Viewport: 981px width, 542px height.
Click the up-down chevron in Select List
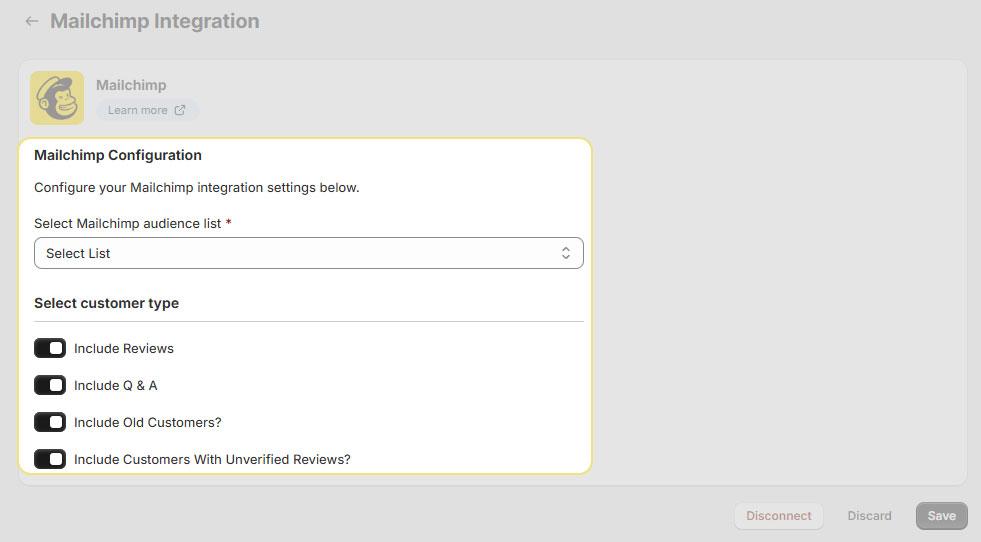click(566, 253)
